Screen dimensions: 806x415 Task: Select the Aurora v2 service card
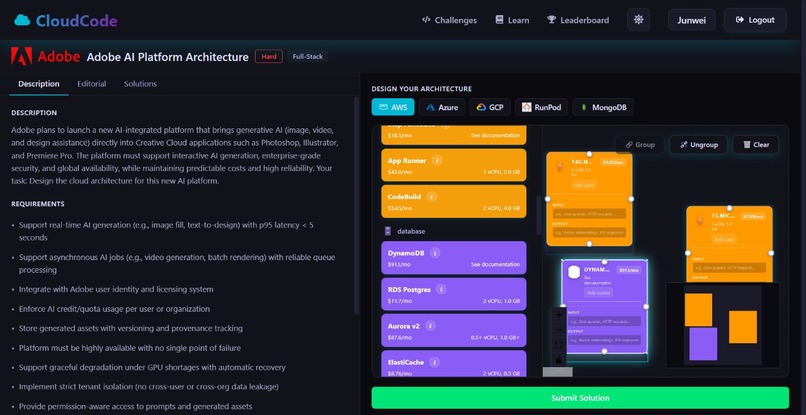pyautogui.click(x=453, y=330)
